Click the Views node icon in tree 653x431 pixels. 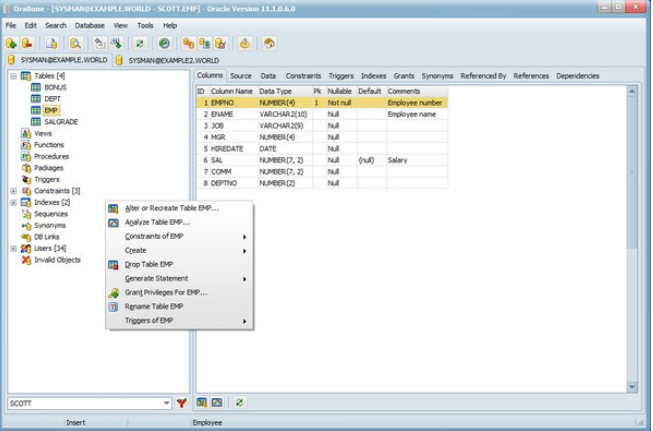(x=26, y=133)
